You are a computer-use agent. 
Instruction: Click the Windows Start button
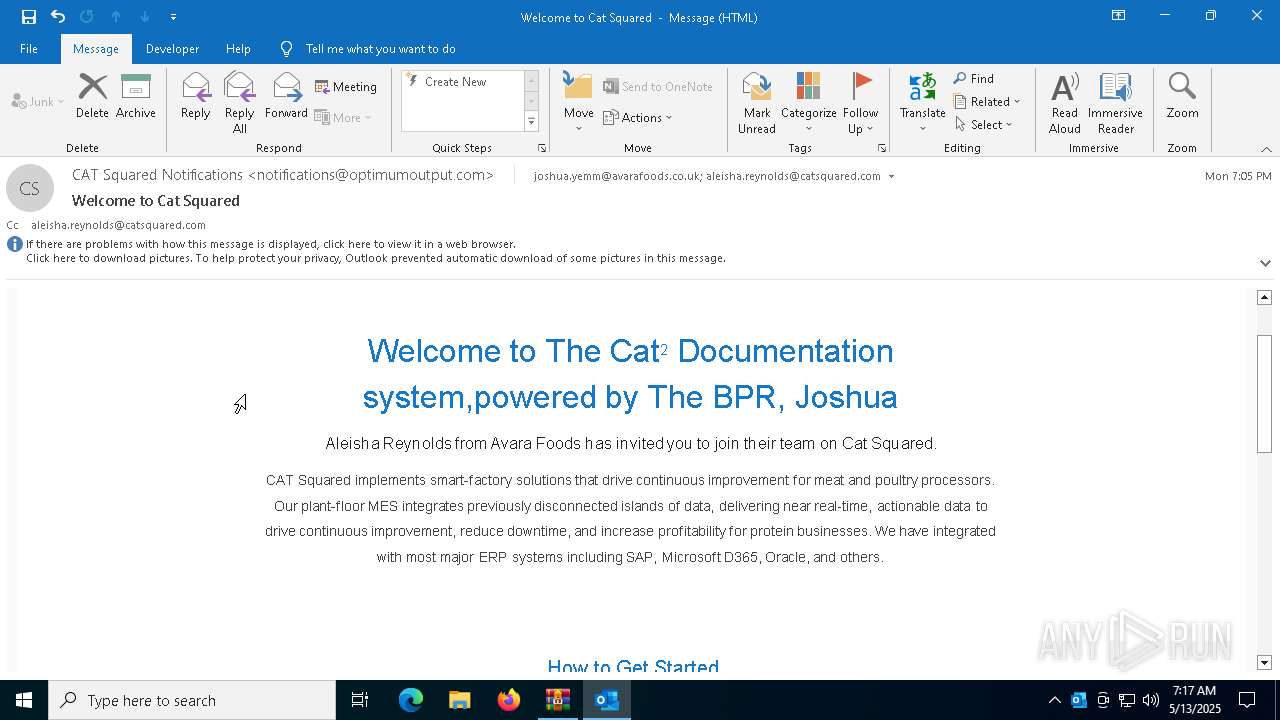24,700
